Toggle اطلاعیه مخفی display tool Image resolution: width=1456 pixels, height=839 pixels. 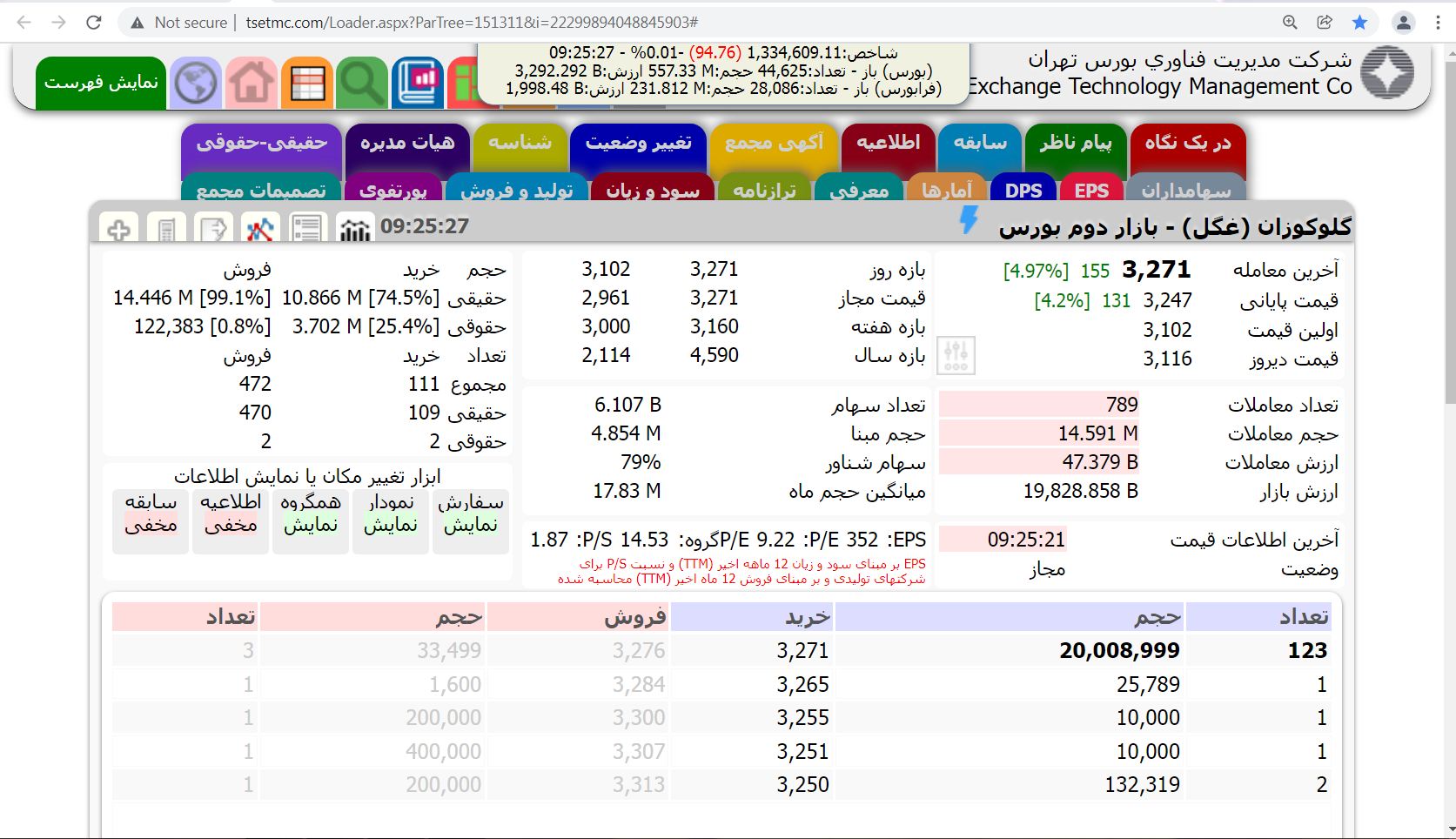tap(231, 520)
